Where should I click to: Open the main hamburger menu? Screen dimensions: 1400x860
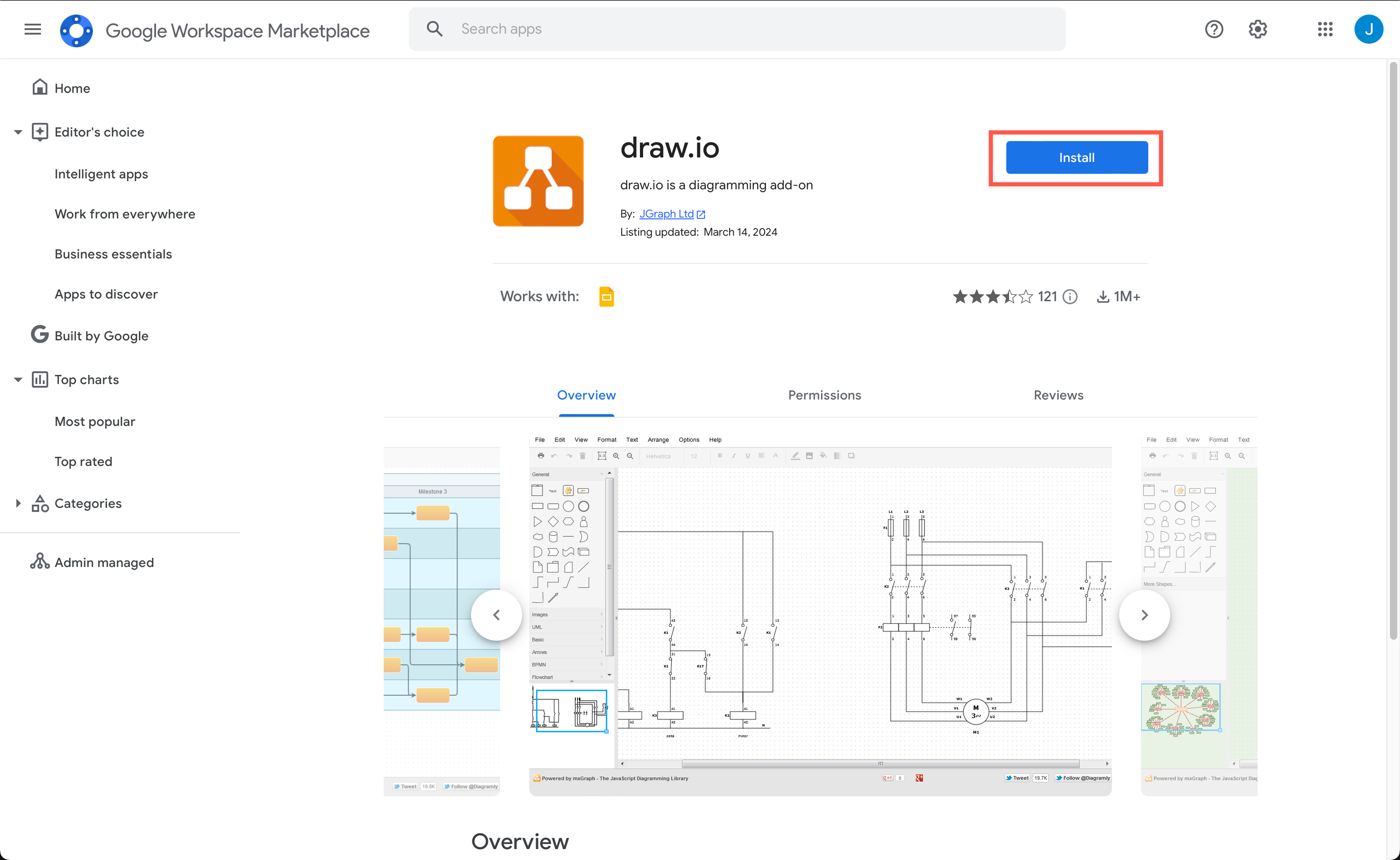pos(32,29)
